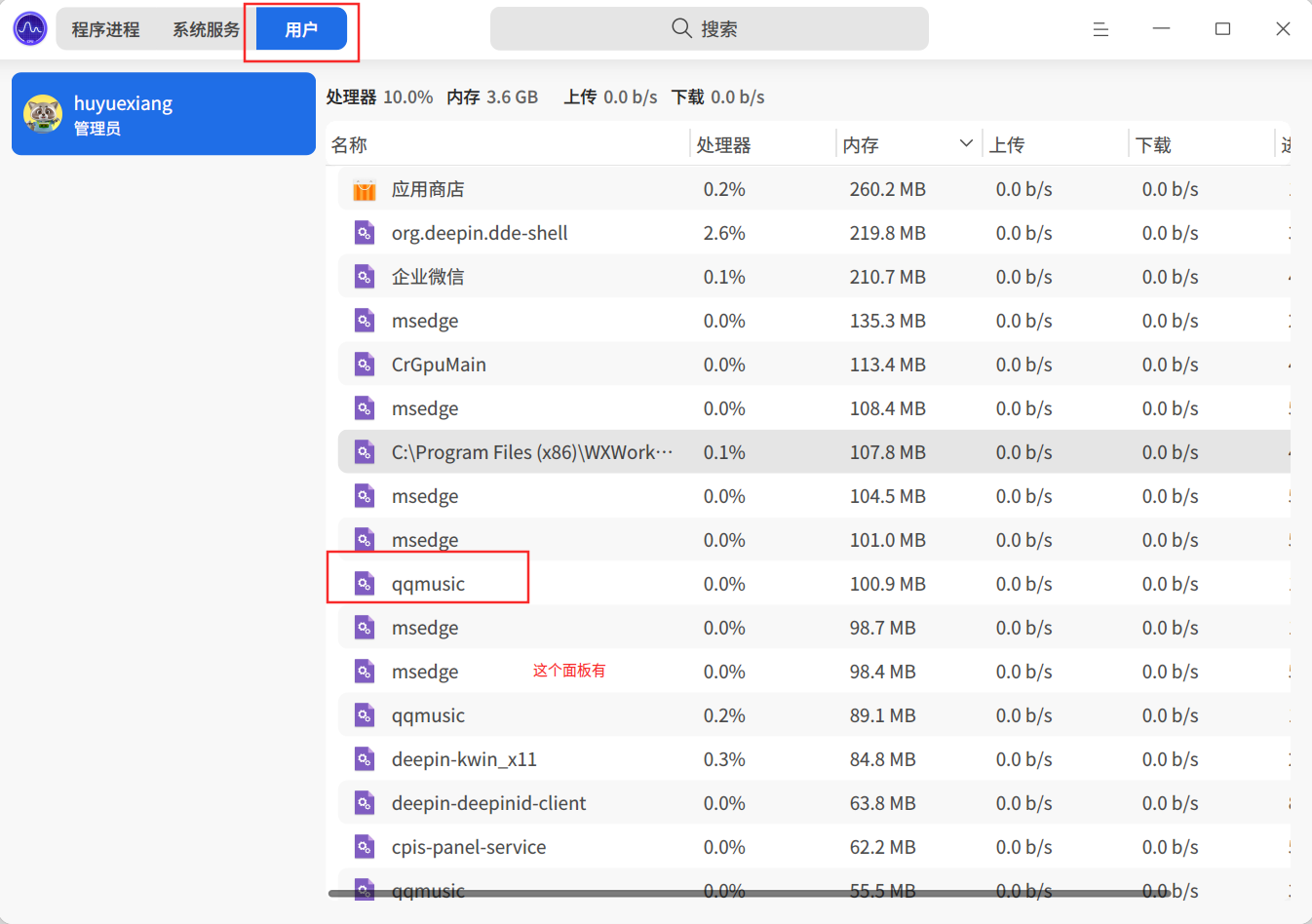The width and height of the screenshot is (1312, 924).
Task: Click the 260.2 MB memory value
Action: [887, 189]
